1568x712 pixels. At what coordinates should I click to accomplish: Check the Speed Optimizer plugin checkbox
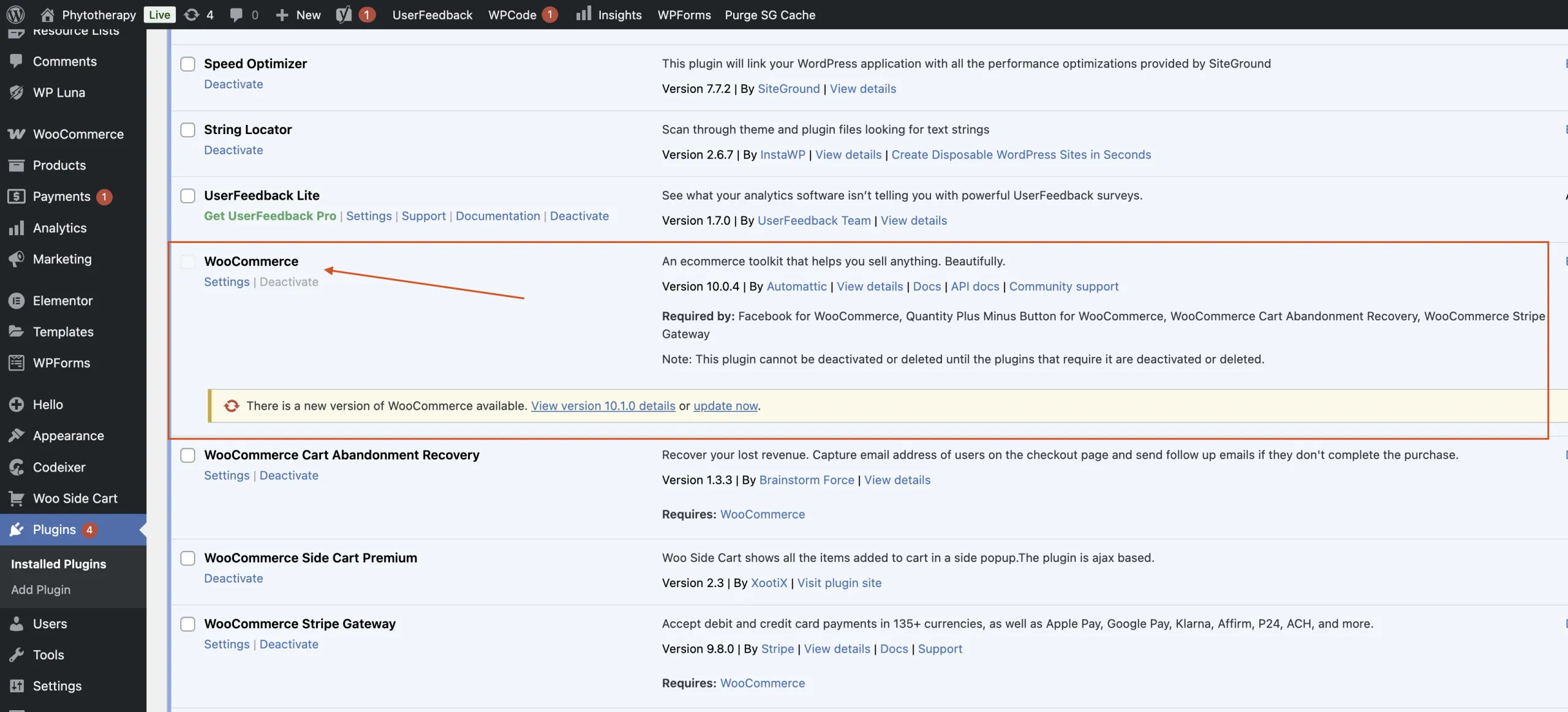[188, 64]
